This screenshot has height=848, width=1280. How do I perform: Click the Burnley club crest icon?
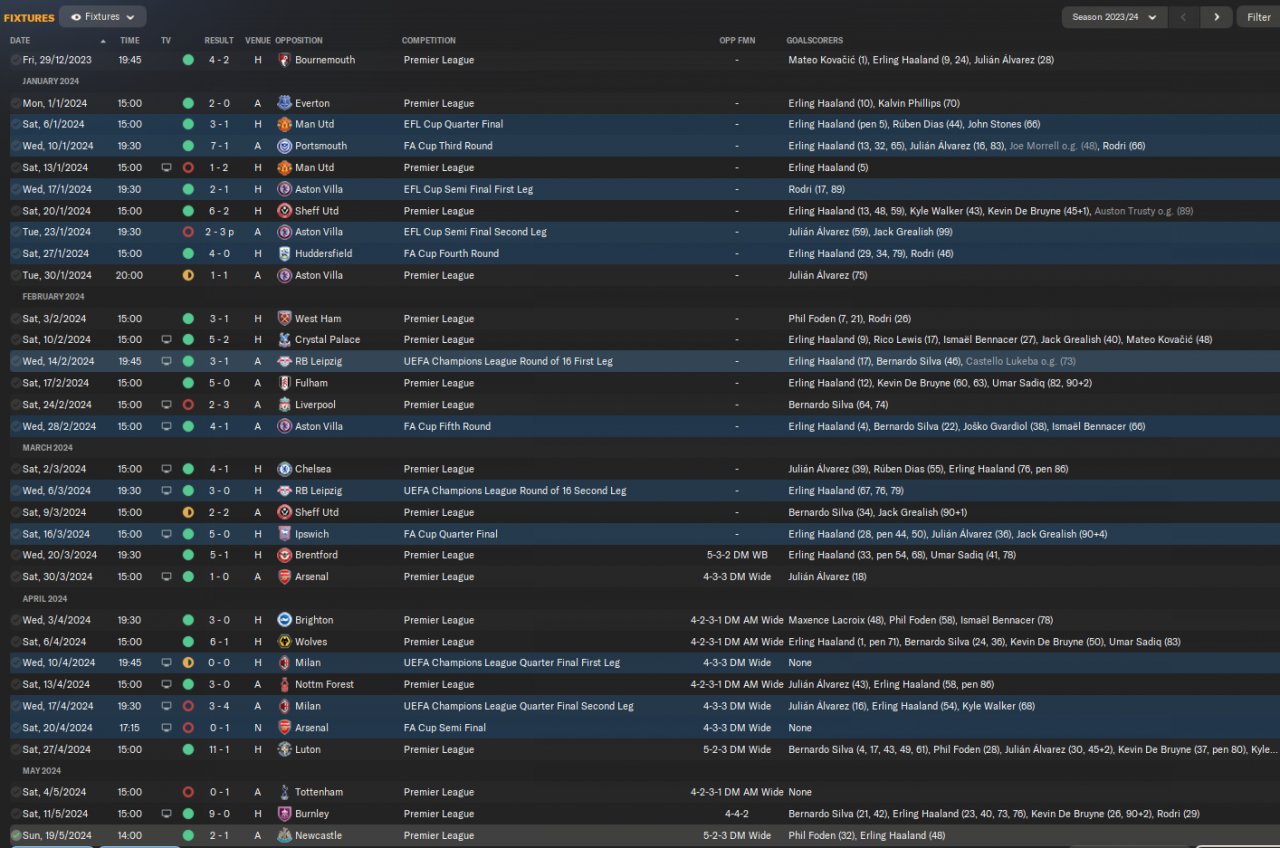click(x=284, y=814)
